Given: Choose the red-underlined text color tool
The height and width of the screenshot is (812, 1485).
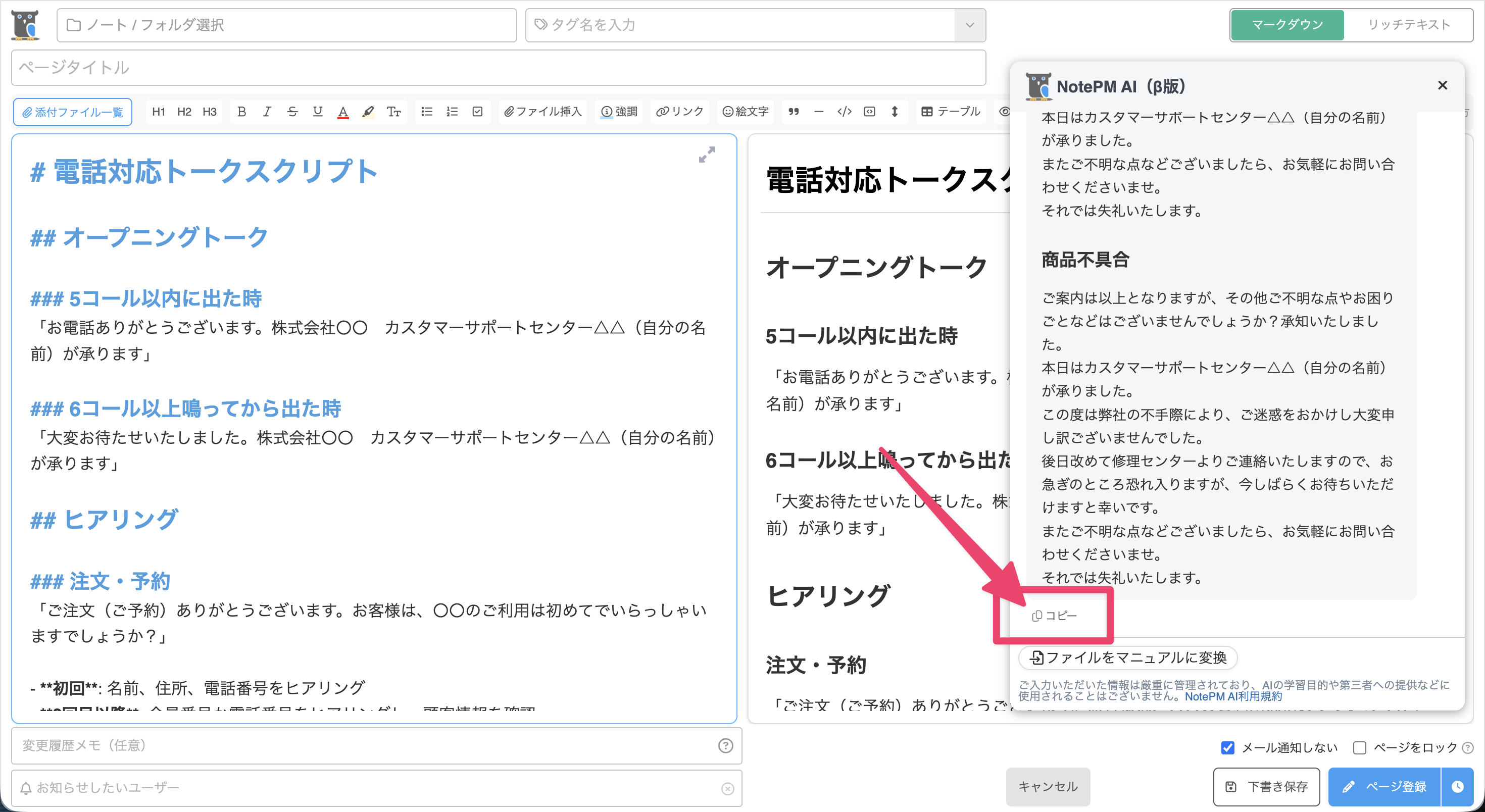Looking at the screenshot, I should 343,112.
